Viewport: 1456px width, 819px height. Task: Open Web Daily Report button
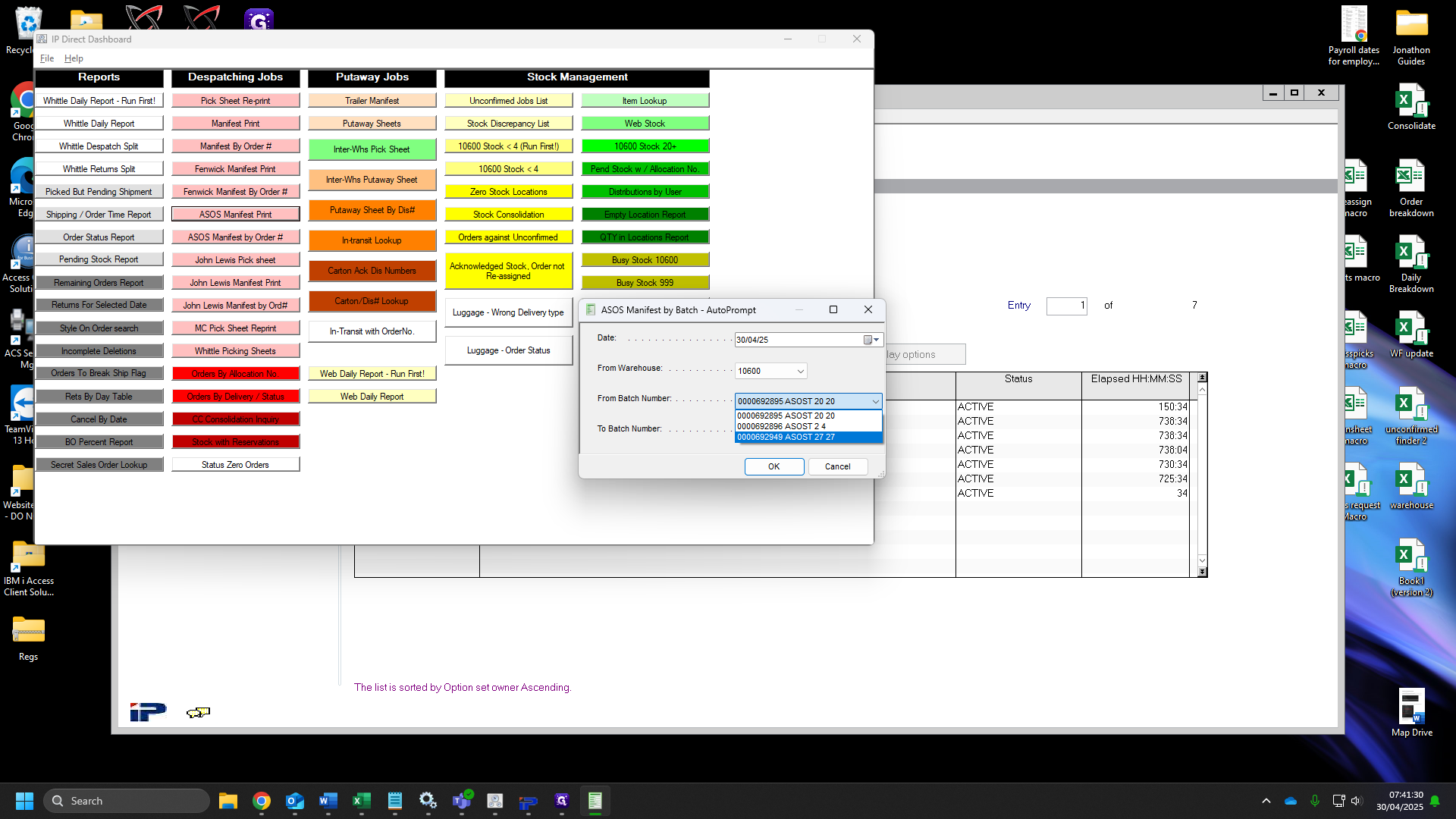click(372, 397)
